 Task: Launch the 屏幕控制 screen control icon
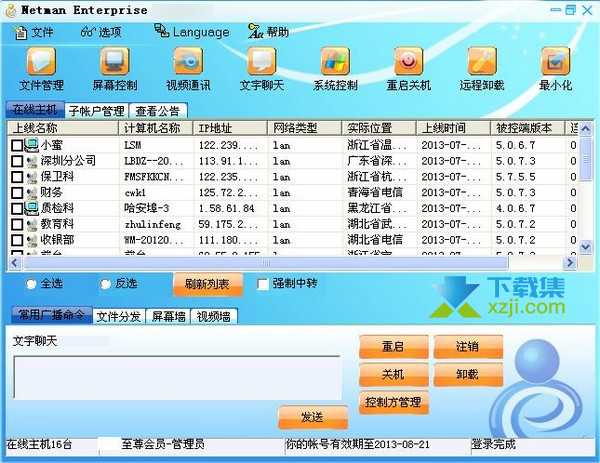[115, 61]
